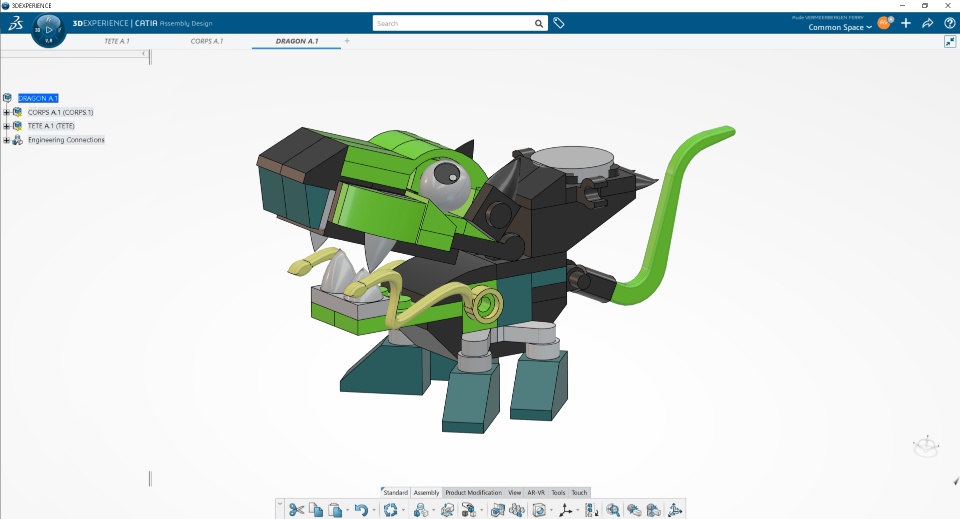This screenshot has height=519, width=960.
Task: Click the robot compass icon at toolbar end
Action: [x=675, y=510]
